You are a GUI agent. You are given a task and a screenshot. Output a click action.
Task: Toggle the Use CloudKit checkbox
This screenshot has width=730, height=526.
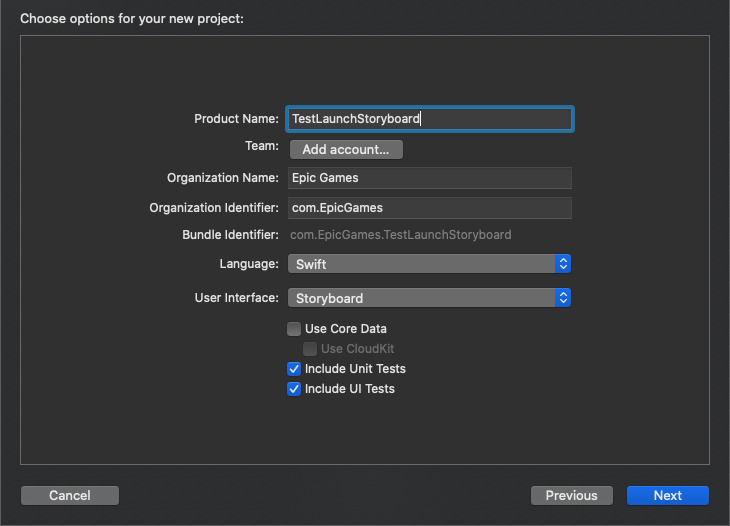pyautogui.click(x=310, y=349)
